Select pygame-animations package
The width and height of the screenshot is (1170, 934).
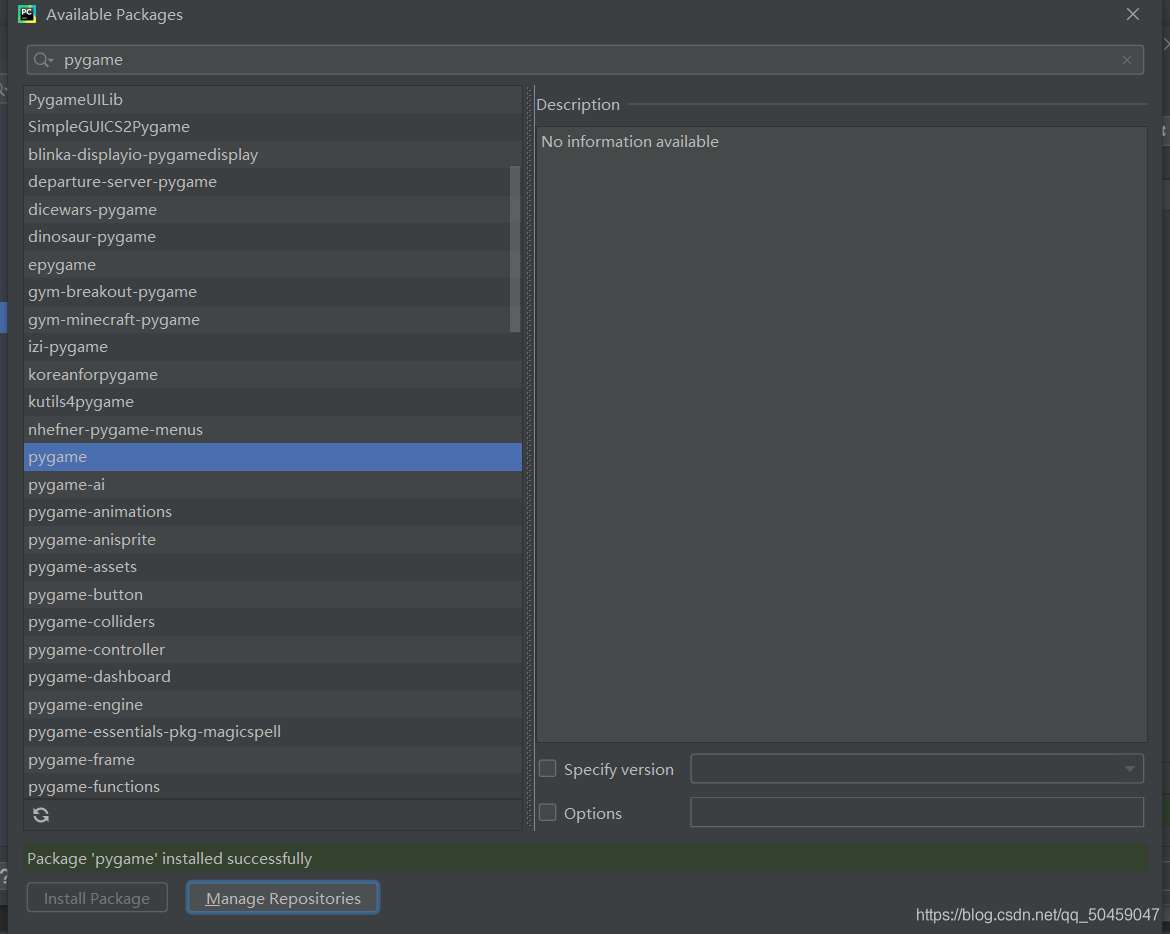coord(273,512)
